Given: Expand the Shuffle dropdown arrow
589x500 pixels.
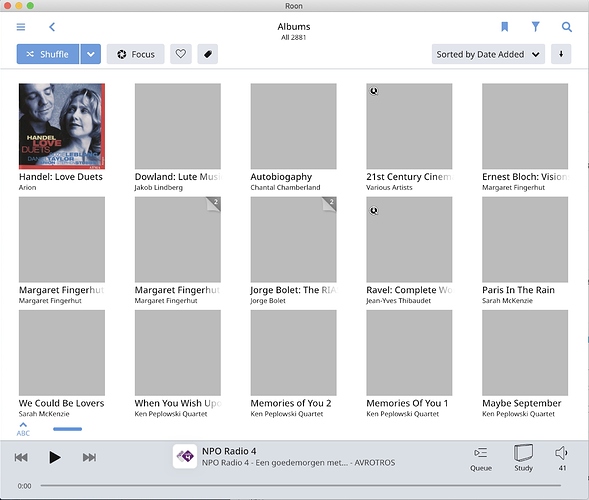Looking at the screenshot, I should (x=91, y=54).
